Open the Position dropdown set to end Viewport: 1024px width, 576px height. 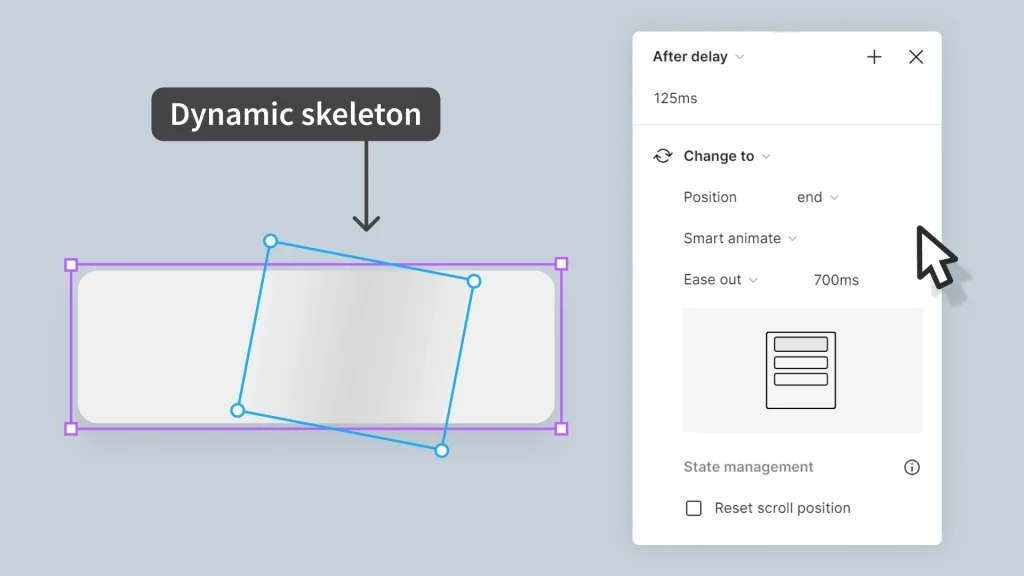(818, 197)
